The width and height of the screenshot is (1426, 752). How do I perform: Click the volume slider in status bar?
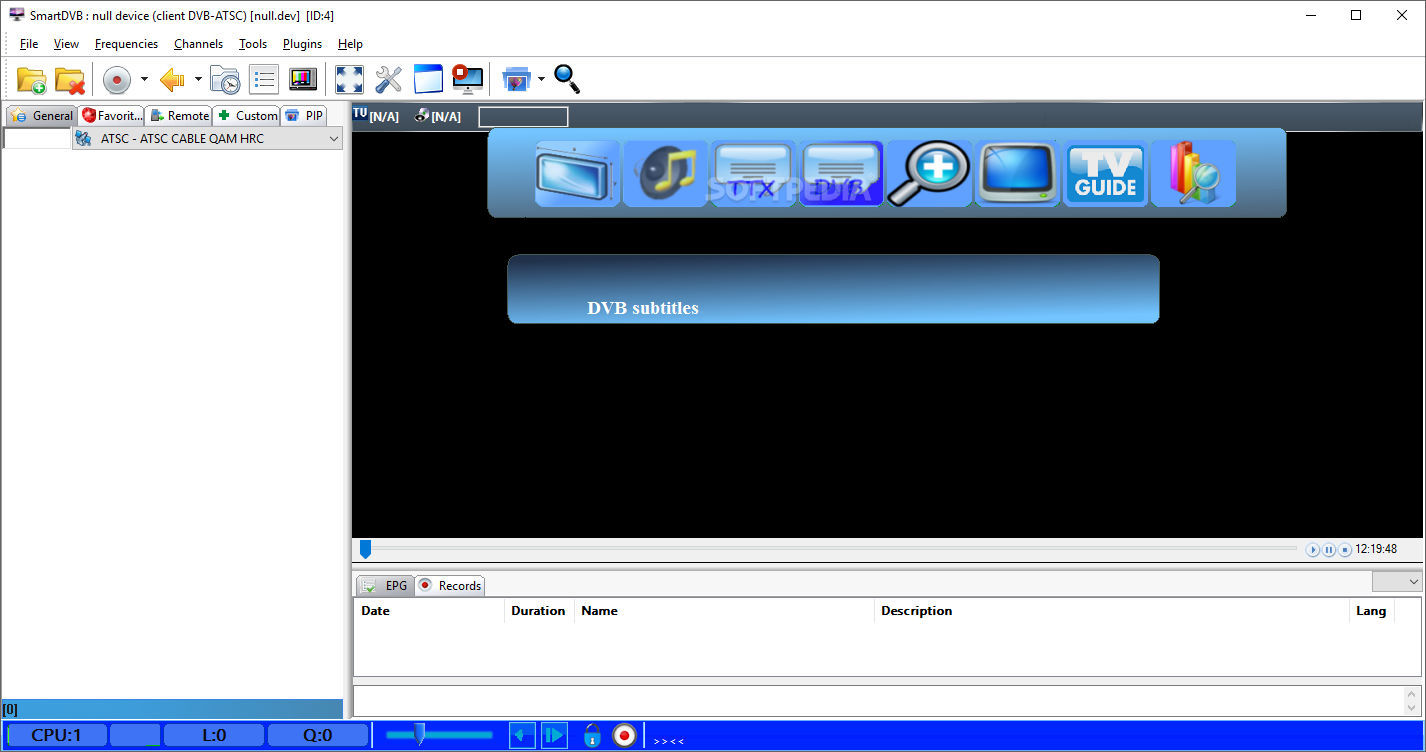coord(439,735)
